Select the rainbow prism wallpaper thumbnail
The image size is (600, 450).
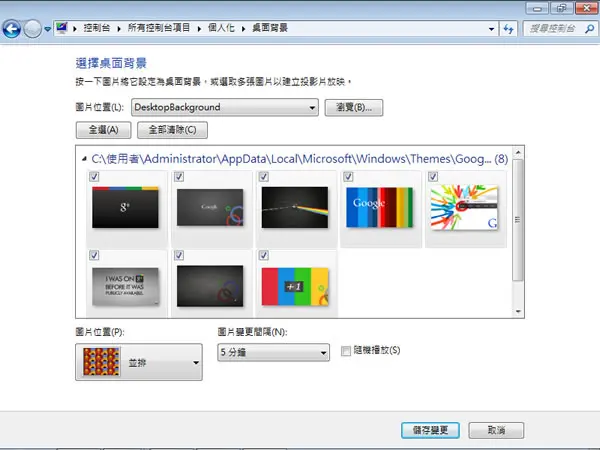pyautogui.click(x=295, y=207)
